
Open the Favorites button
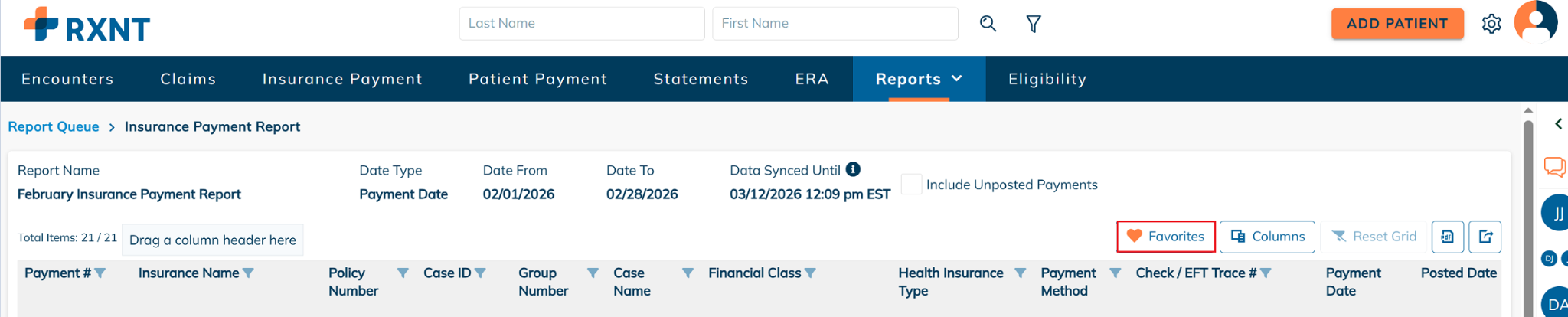click(x=1165, y=237)
